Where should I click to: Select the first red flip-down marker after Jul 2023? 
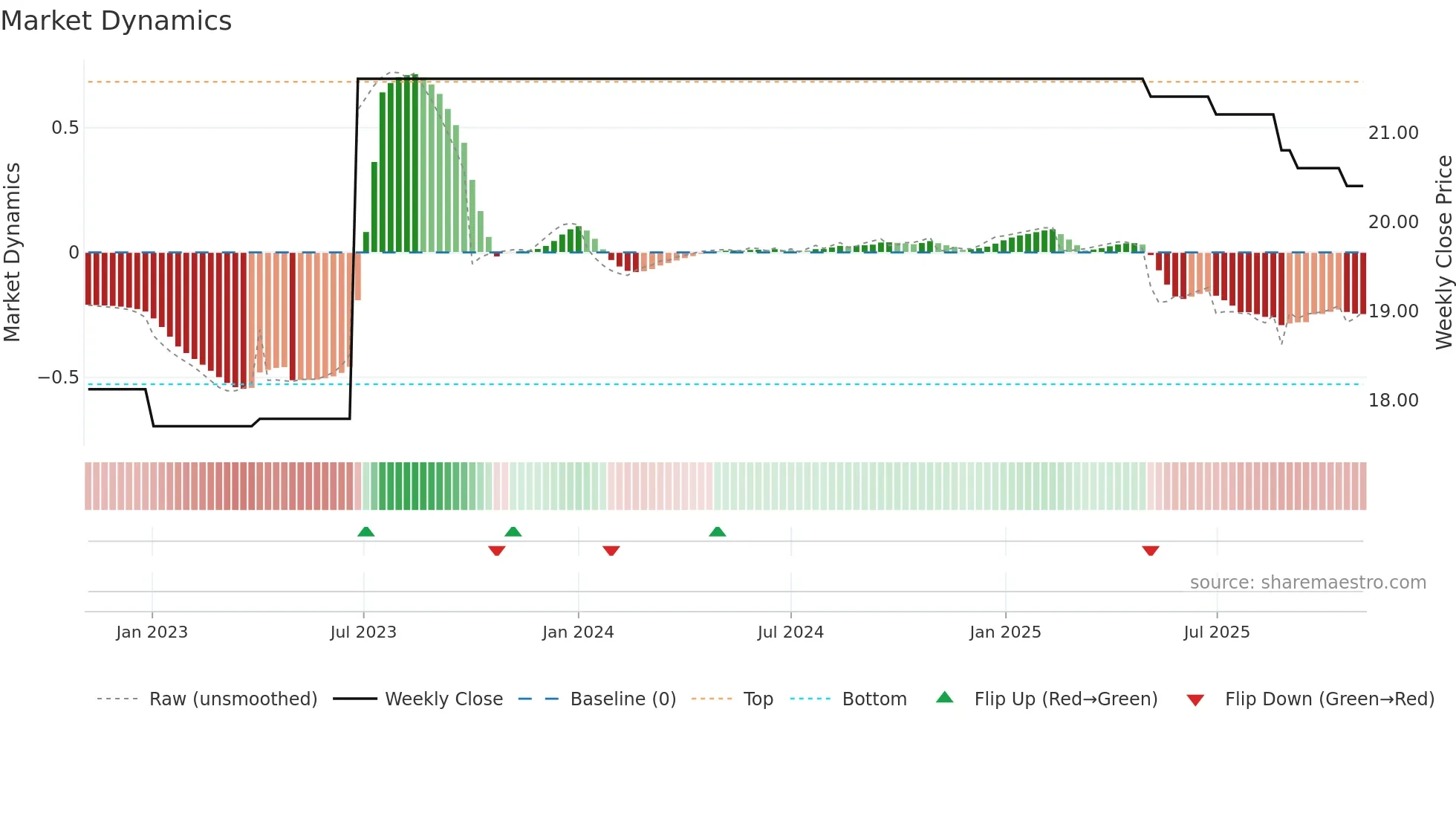point(497,551)
